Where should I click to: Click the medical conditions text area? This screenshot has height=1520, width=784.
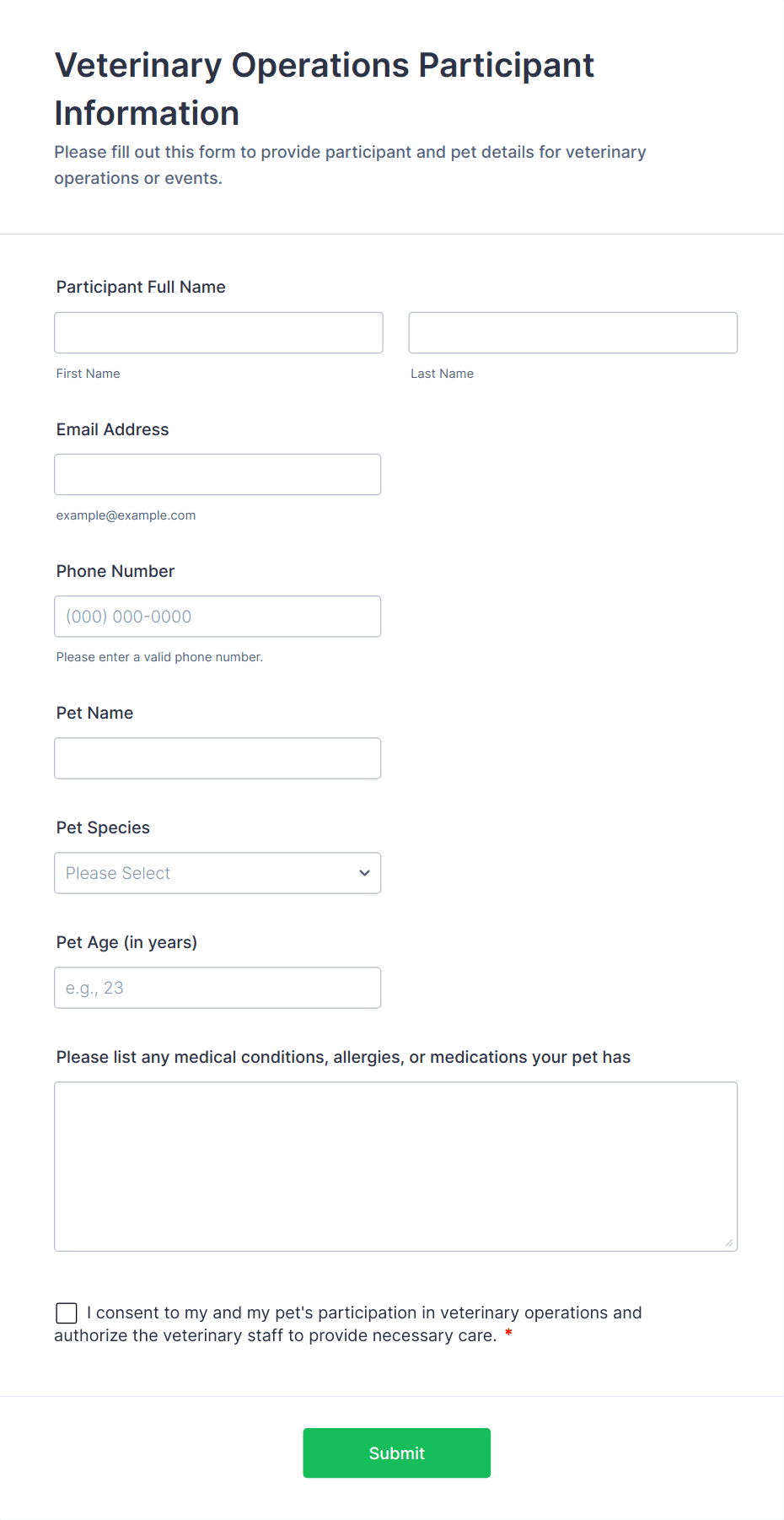[395, 1166]
